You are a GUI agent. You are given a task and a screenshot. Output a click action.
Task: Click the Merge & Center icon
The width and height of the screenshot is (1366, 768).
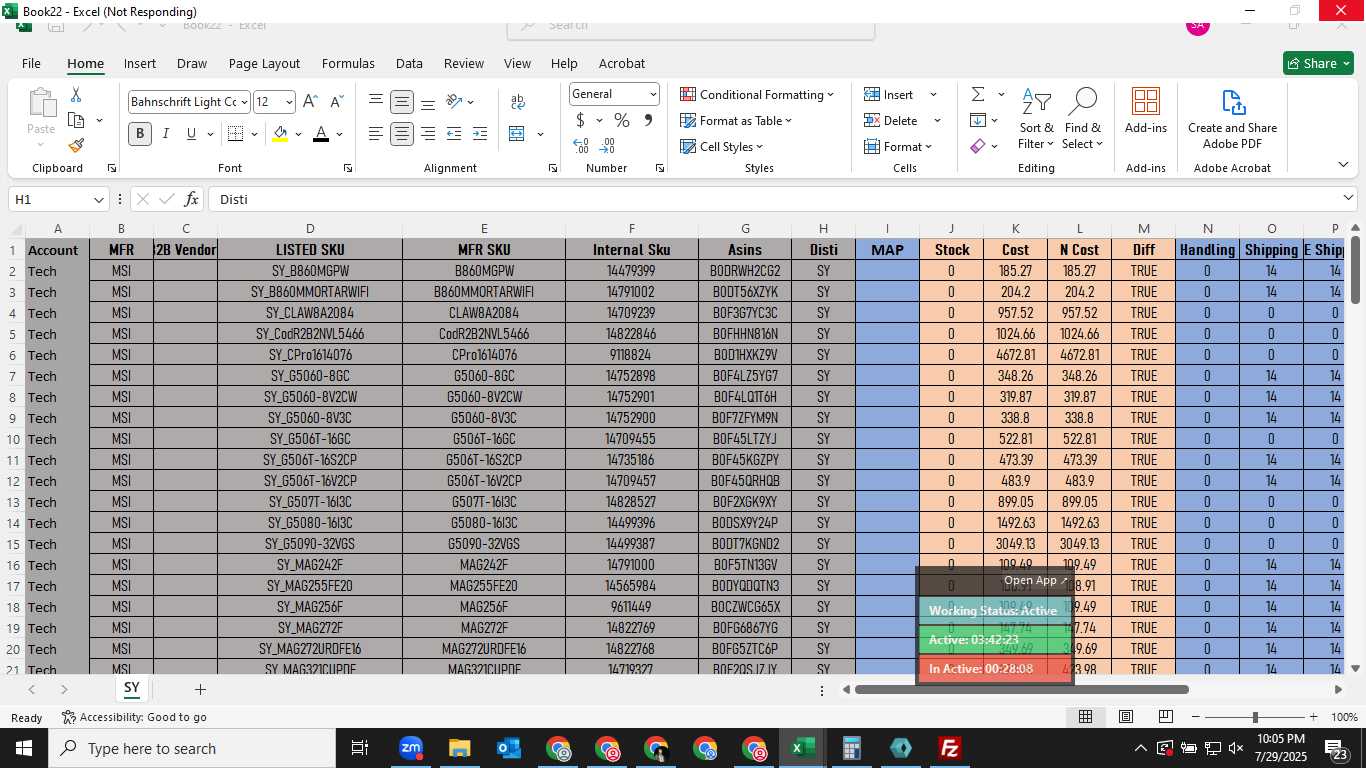(x=517, y=133)
